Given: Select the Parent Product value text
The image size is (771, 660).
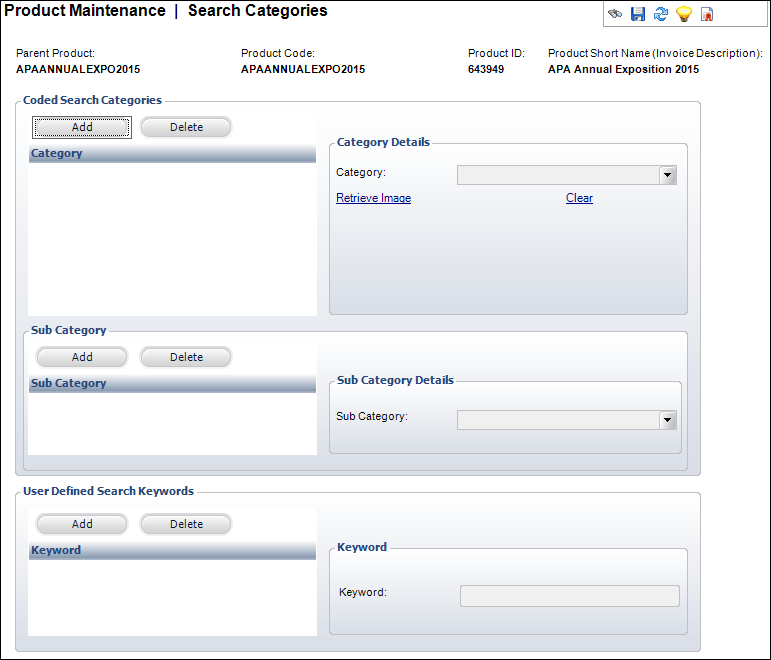Looking at the screenshot, I should pos(78,69).
